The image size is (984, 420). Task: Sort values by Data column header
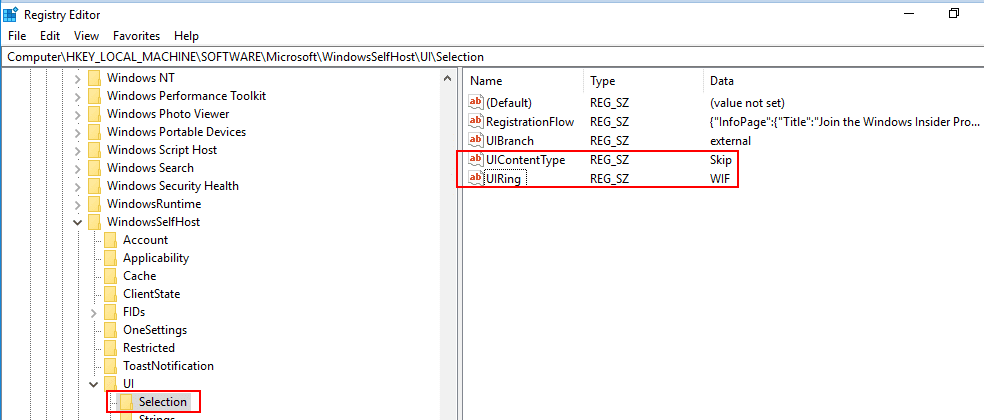coord(843,81)
